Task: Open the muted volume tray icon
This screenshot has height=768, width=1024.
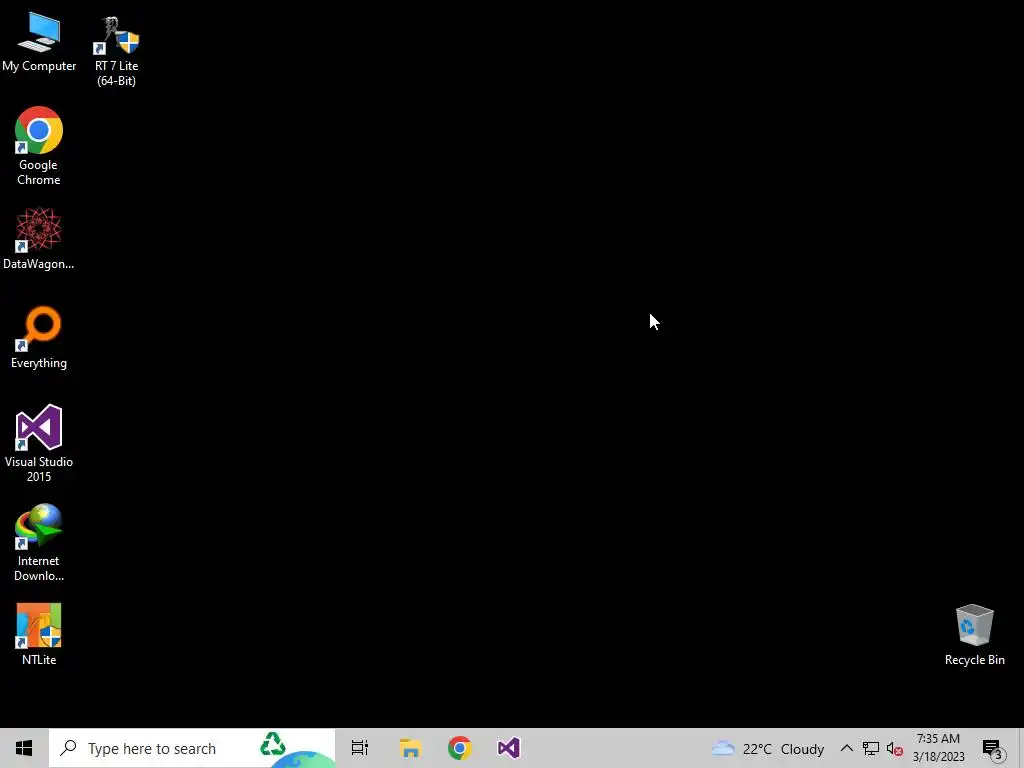Action: pos(895,749)
